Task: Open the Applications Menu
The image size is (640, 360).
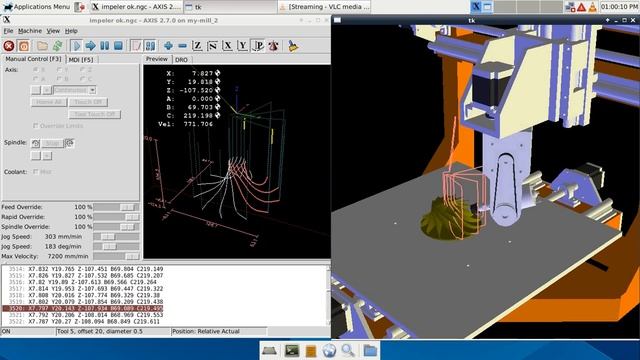Action: [37, 7]
